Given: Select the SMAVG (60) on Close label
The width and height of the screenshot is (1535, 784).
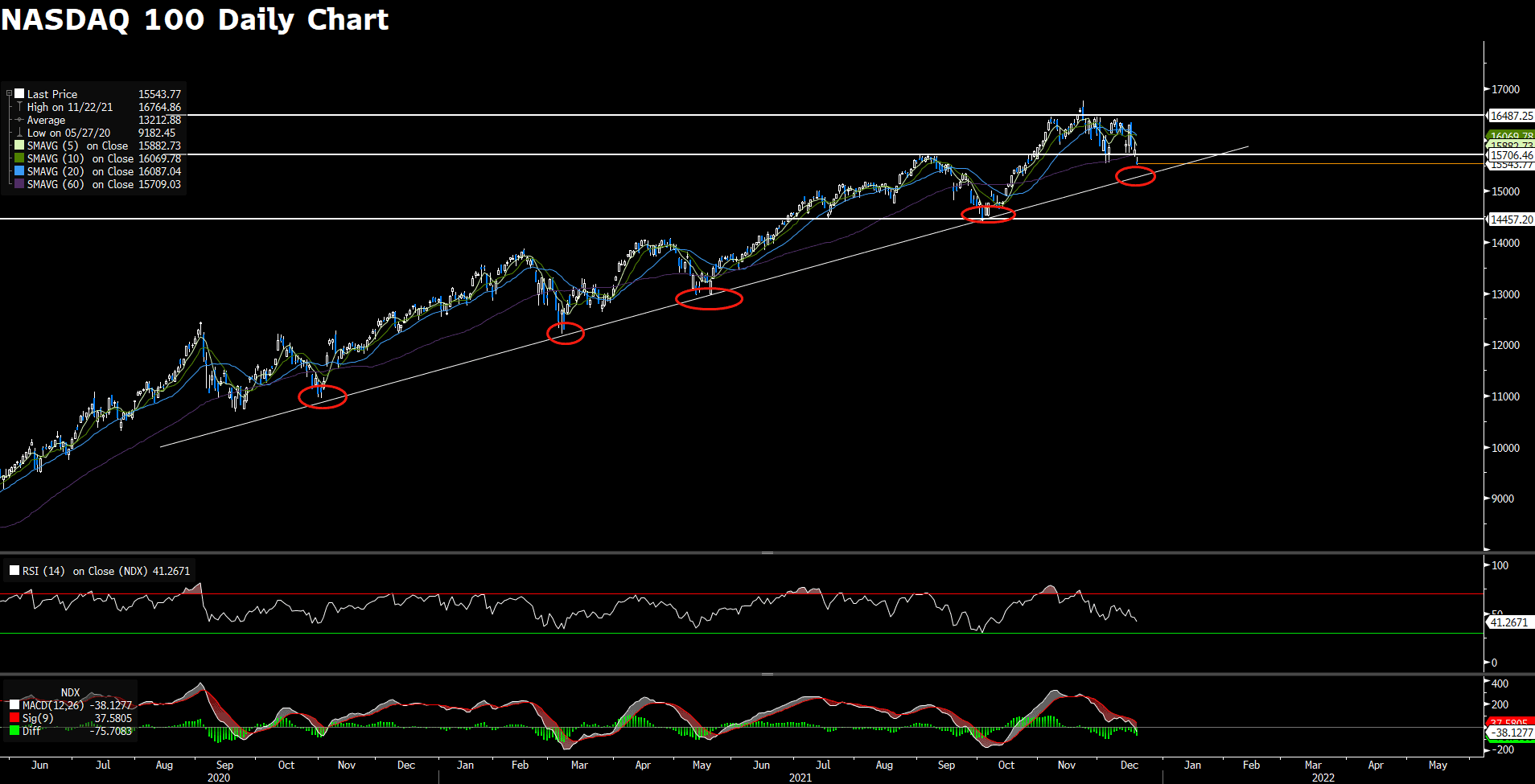Looking at the screenshot, I should pos(80,184).
